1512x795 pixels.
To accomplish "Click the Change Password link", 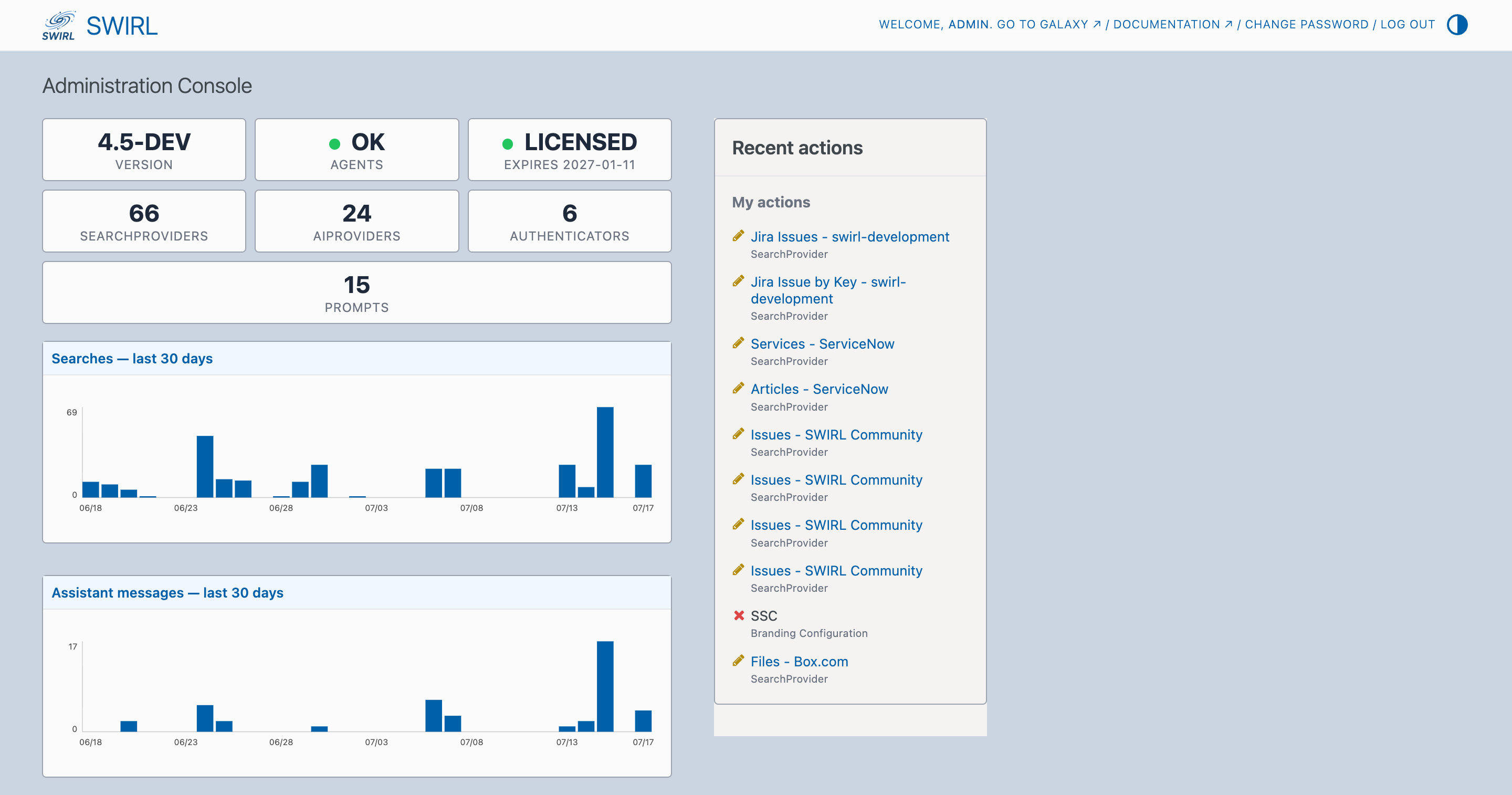I will pyautogui.click(x=1307, y=25).
